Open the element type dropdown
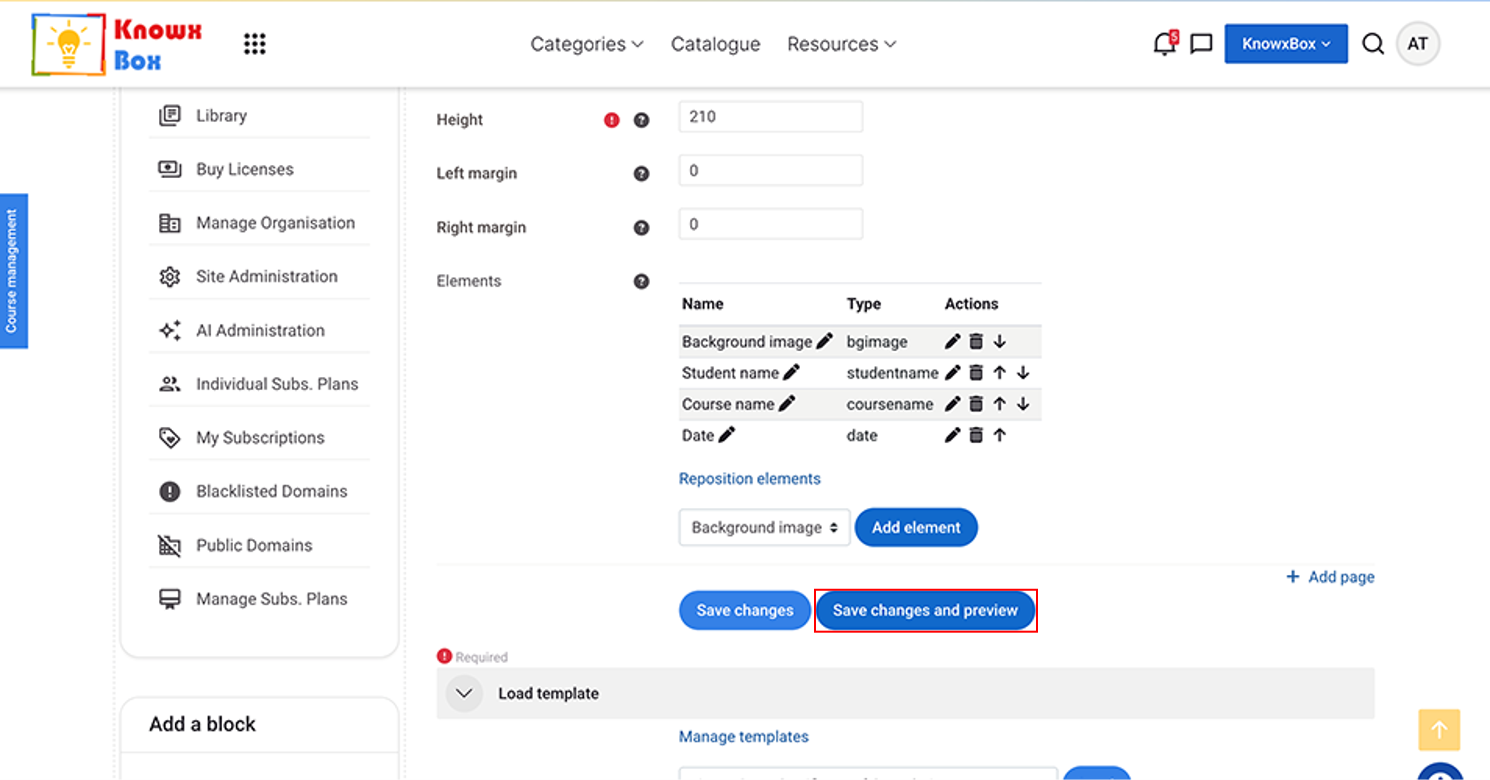The height and width of the screenshot is (780, 1490). click(765, 527)
